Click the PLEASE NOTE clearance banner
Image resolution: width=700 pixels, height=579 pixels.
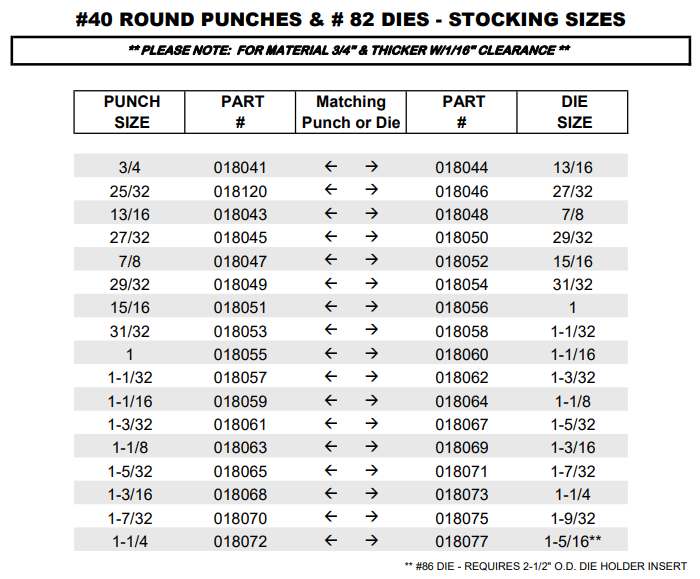pyautogui.click(x=350, y=50)
